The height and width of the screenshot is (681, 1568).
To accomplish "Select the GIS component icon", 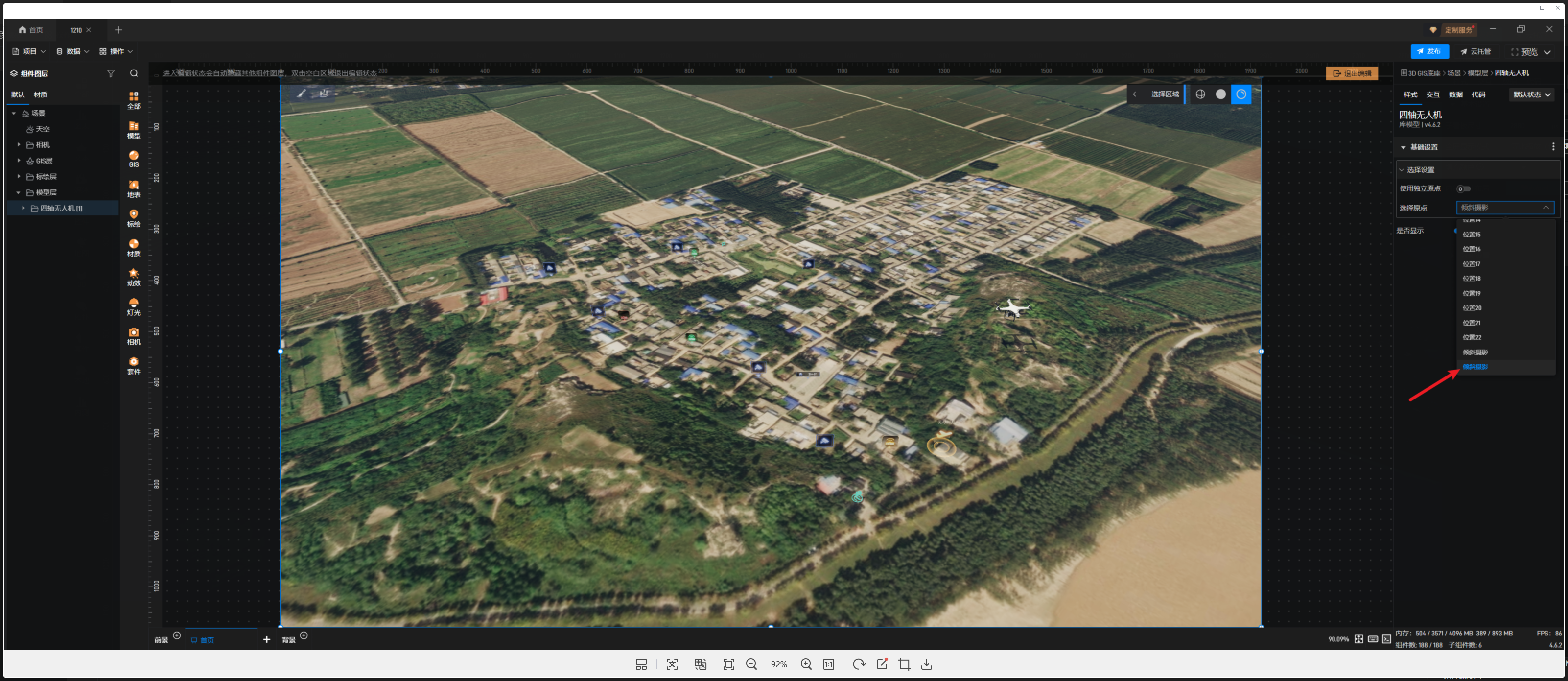I will (x=133, y=158).
